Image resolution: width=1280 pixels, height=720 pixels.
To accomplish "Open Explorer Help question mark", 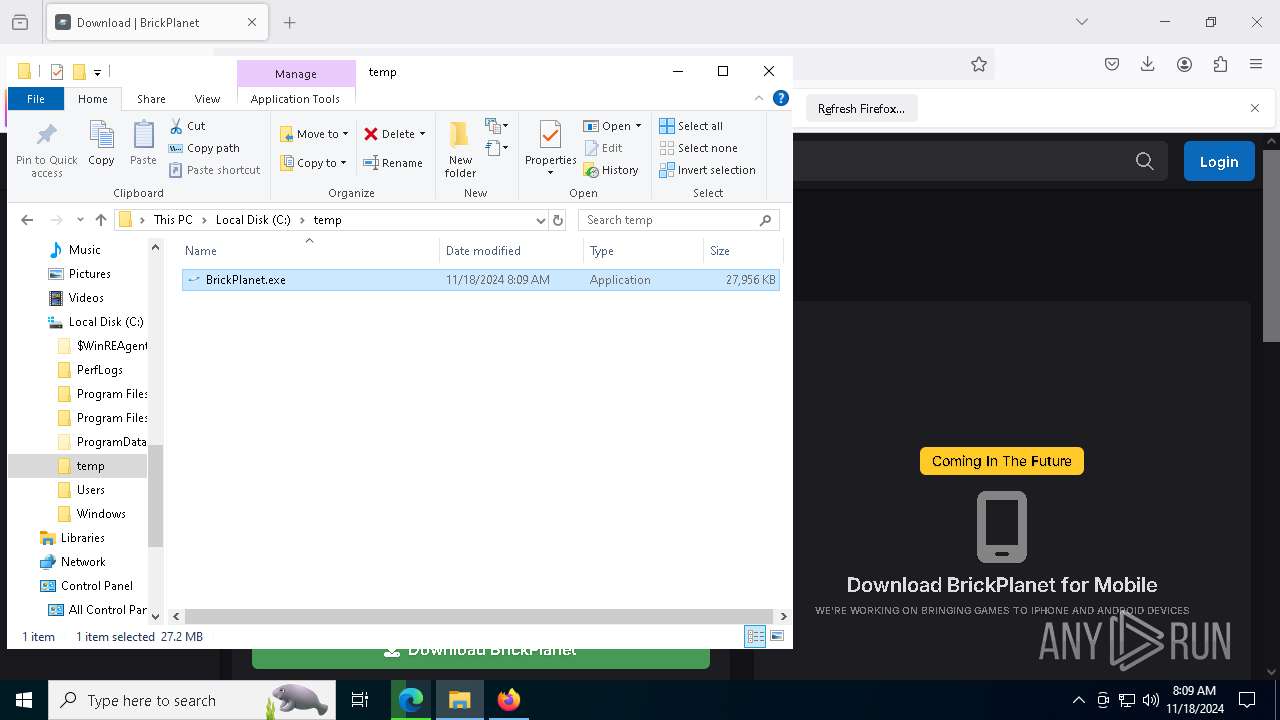I will [x=781, y=98].
